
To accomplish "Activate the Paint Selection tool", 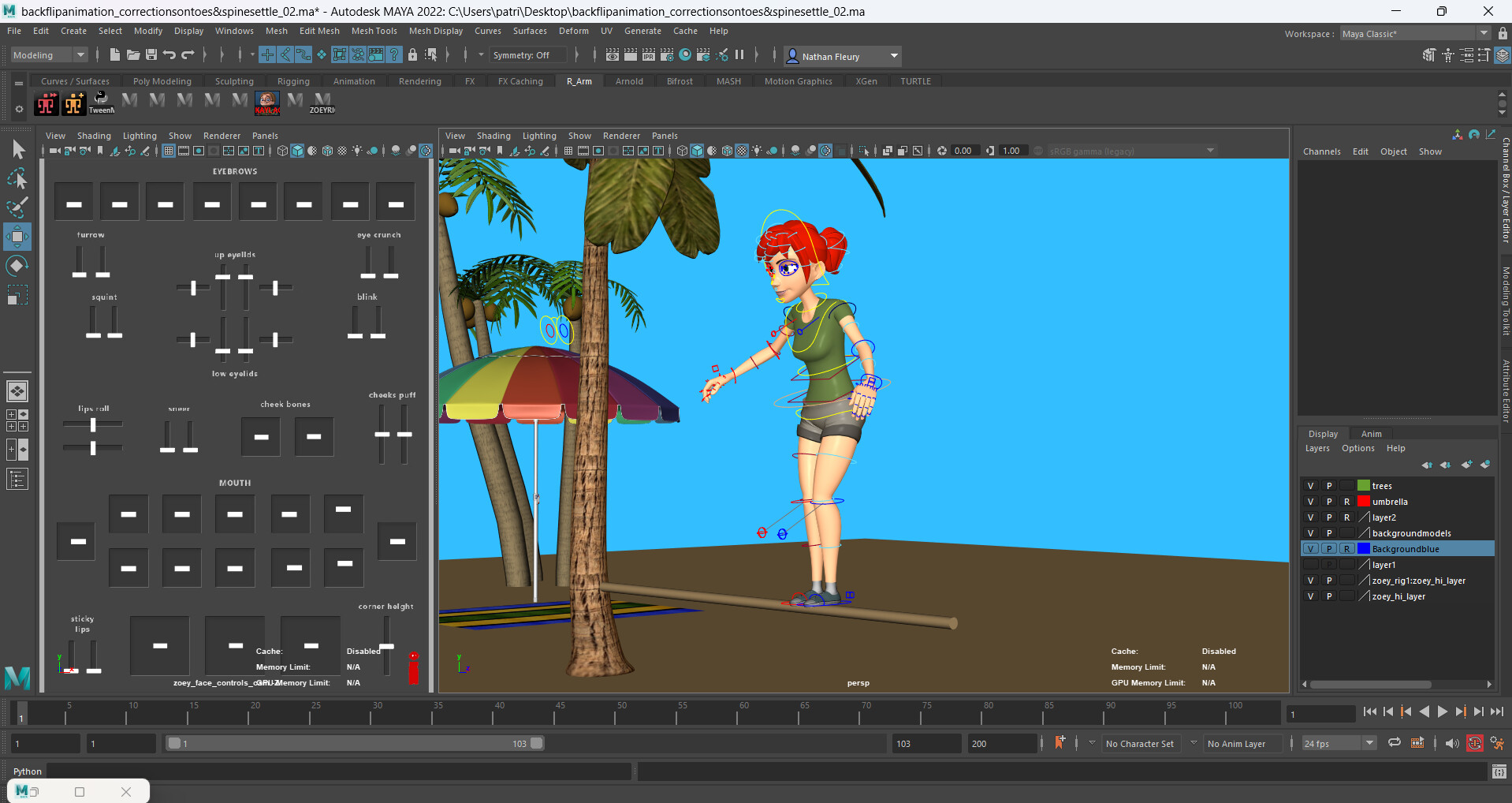I will (17, 207).
